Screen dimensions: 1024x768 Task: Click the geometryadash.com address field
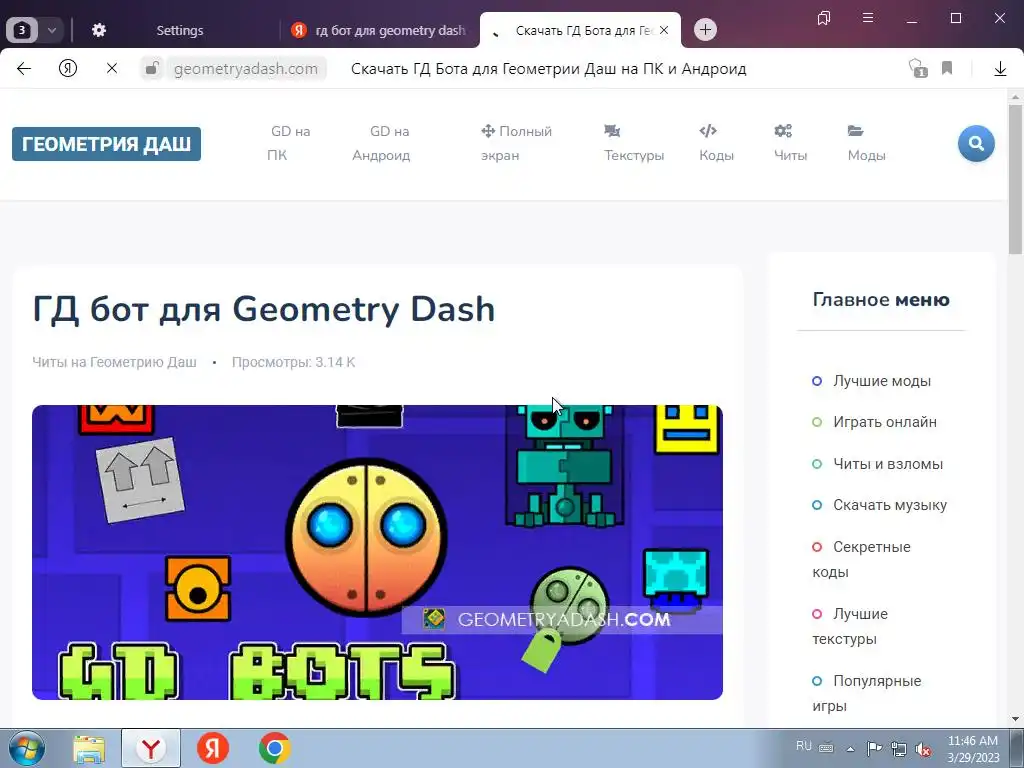[246, 69]
